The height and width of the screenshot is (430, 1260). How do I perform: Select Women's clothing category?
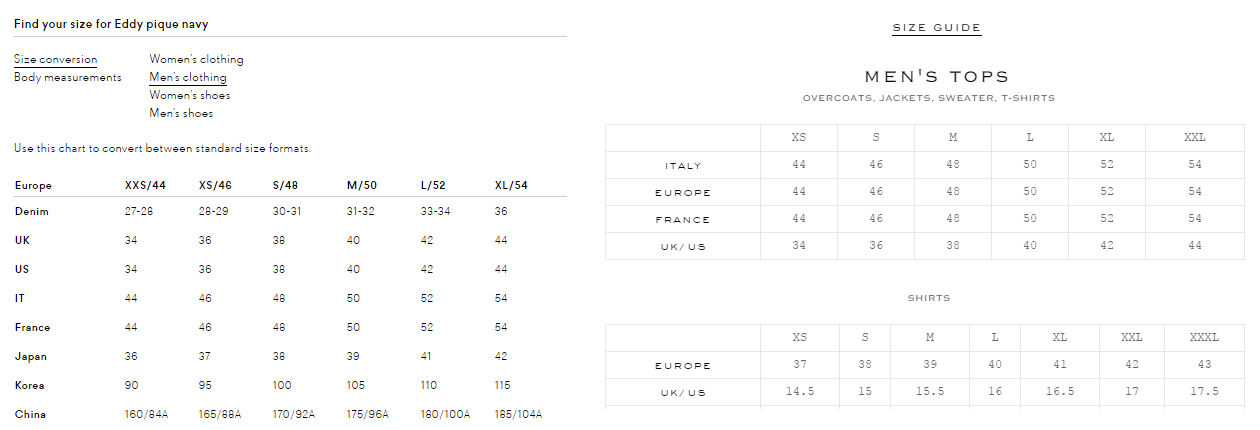196,59
